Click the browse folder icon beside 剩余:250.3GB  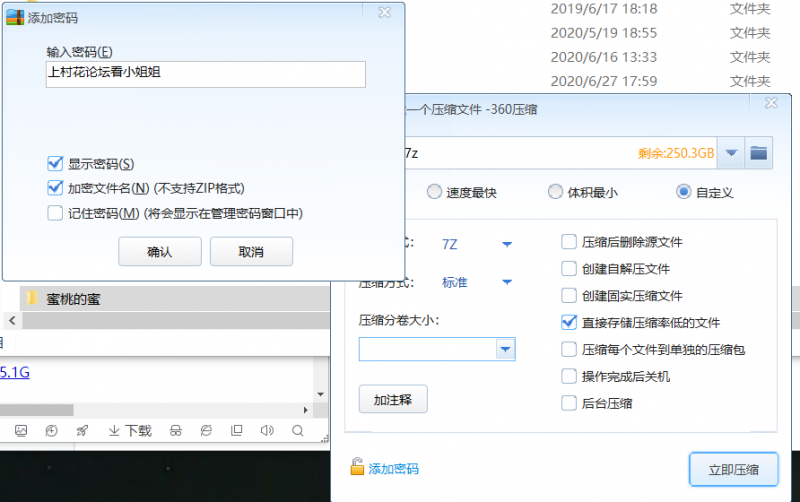(759, 153)
